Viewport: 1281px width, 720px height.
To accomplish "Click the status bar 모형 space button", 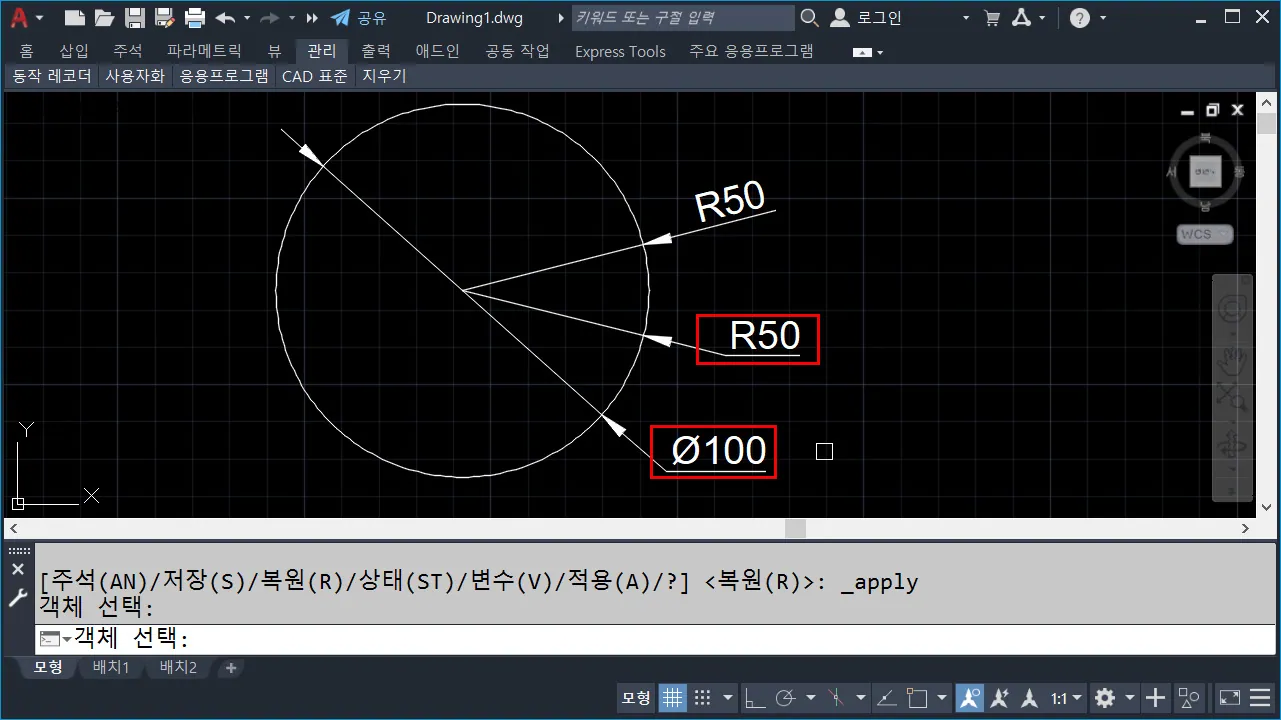I will click(x=636, y=697).
